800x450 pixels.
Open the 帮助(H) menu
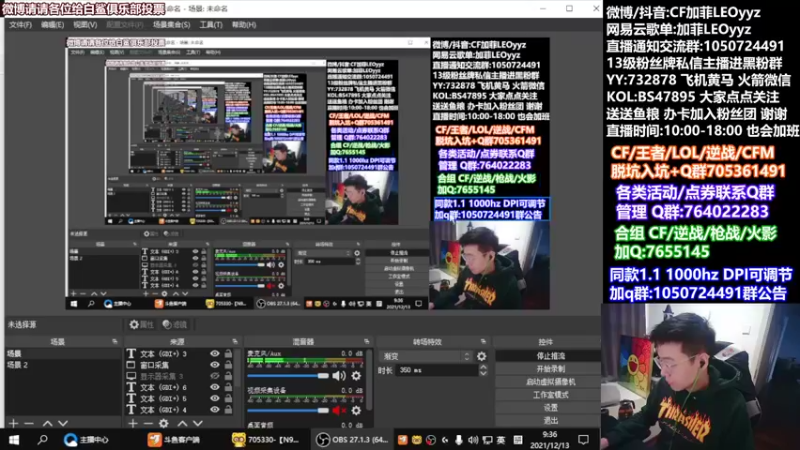point(244,24)
